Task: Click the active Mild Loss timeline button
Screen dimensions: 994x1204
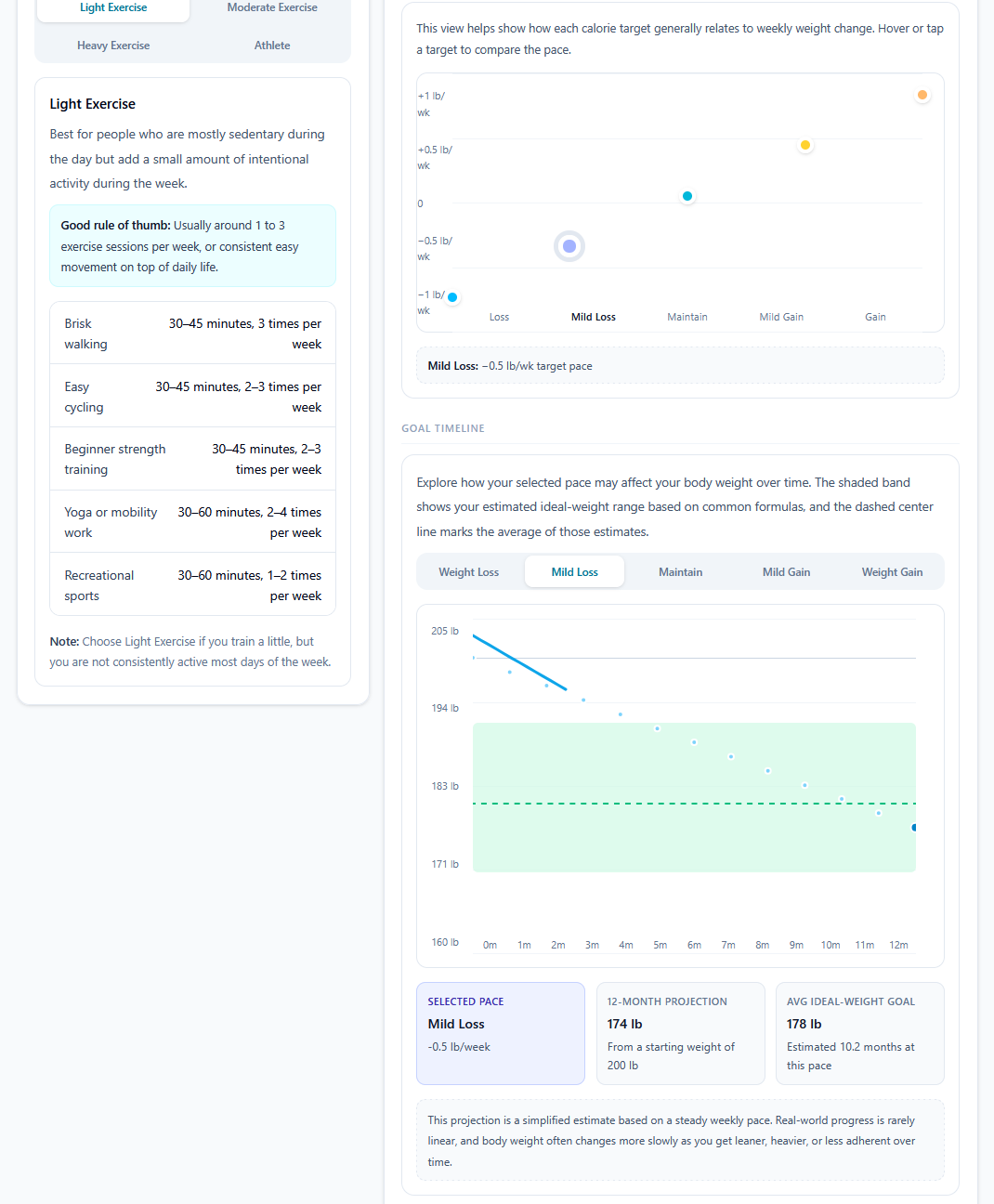Action: [x=574, y=572]
